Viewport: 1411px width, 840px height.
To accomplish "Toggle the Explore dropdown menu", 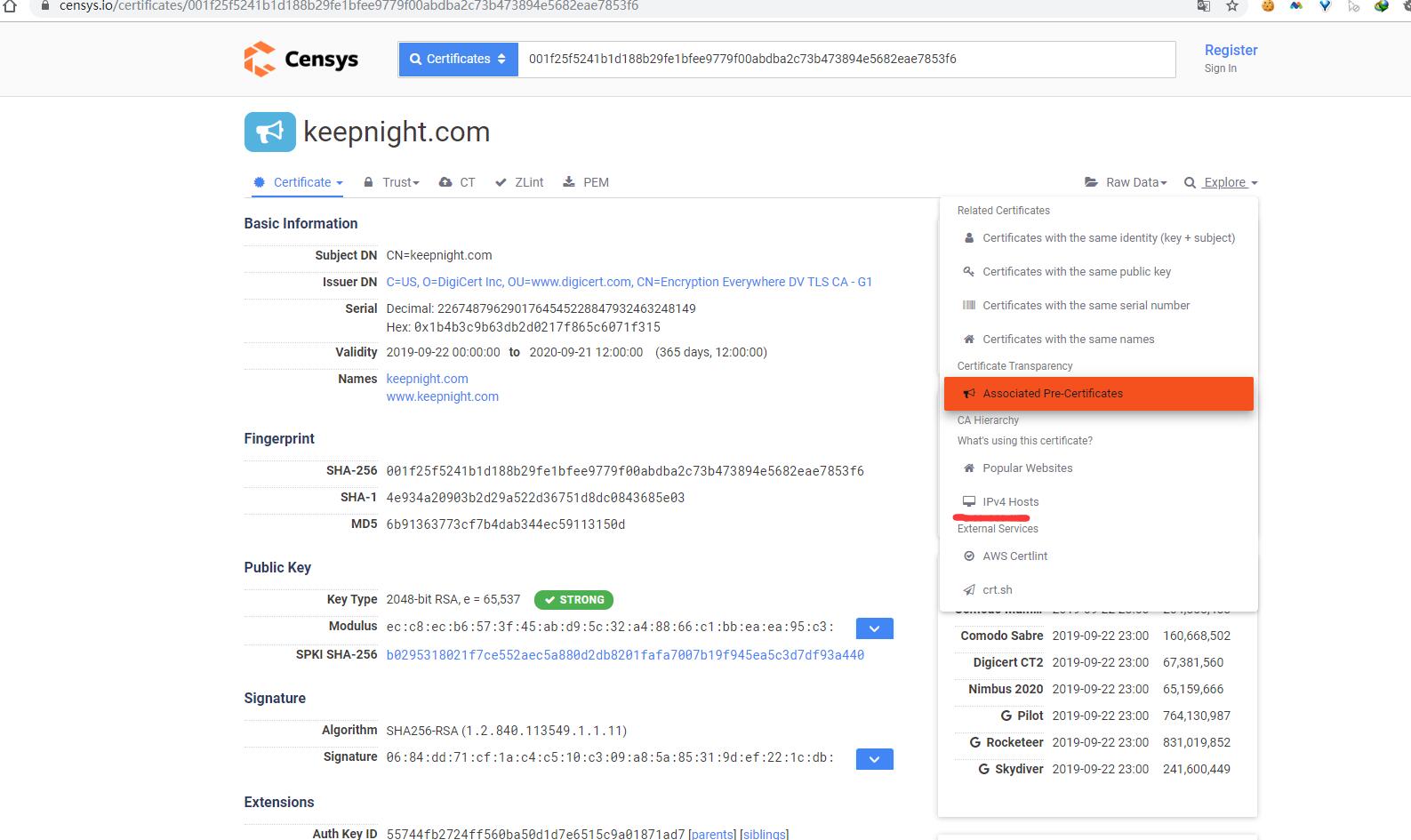I will tap(1221, 182).
